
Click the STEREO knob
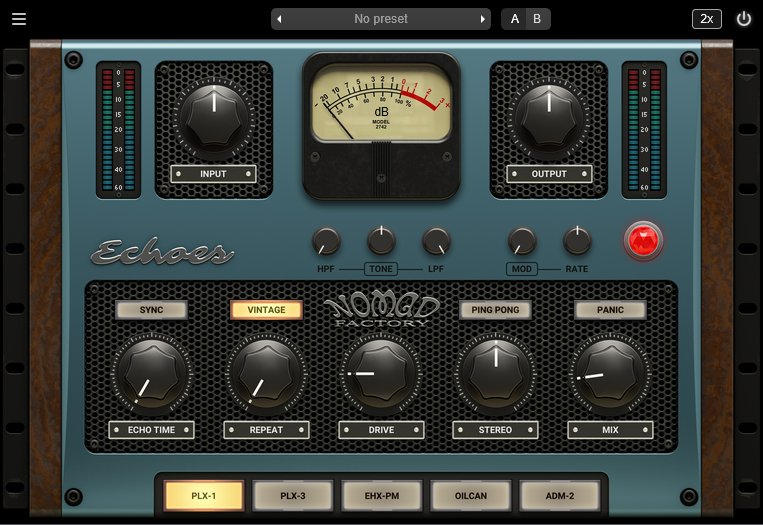495,374
